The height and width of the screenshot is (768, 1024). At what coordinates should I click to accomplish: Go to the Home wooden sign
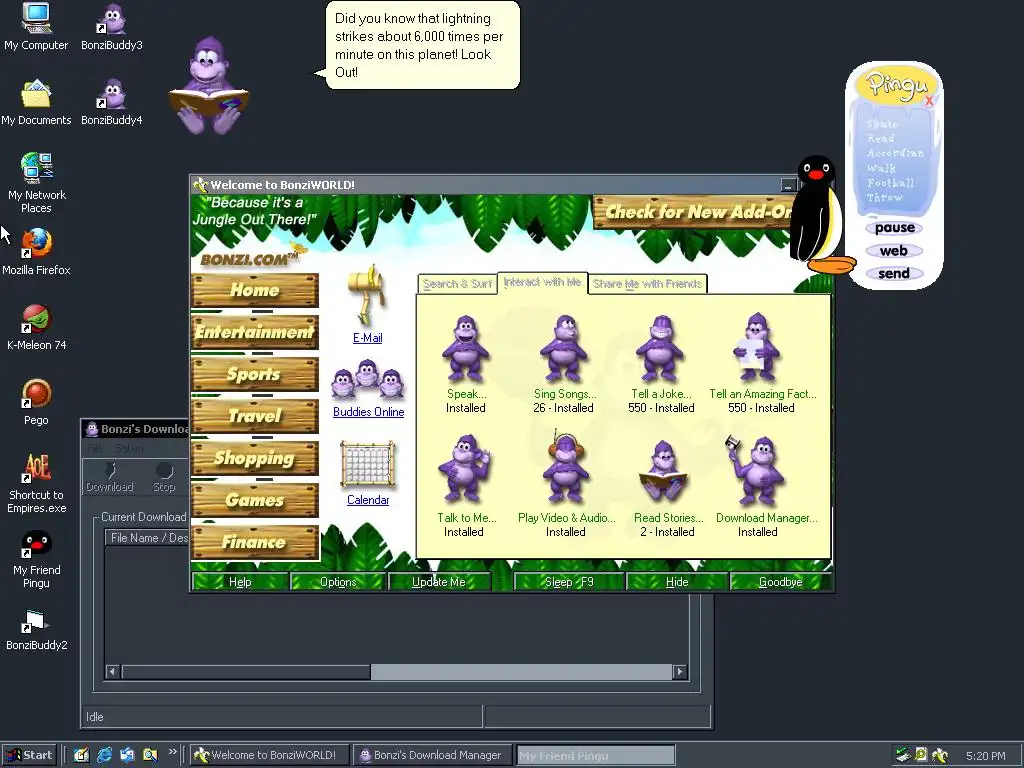255,290
